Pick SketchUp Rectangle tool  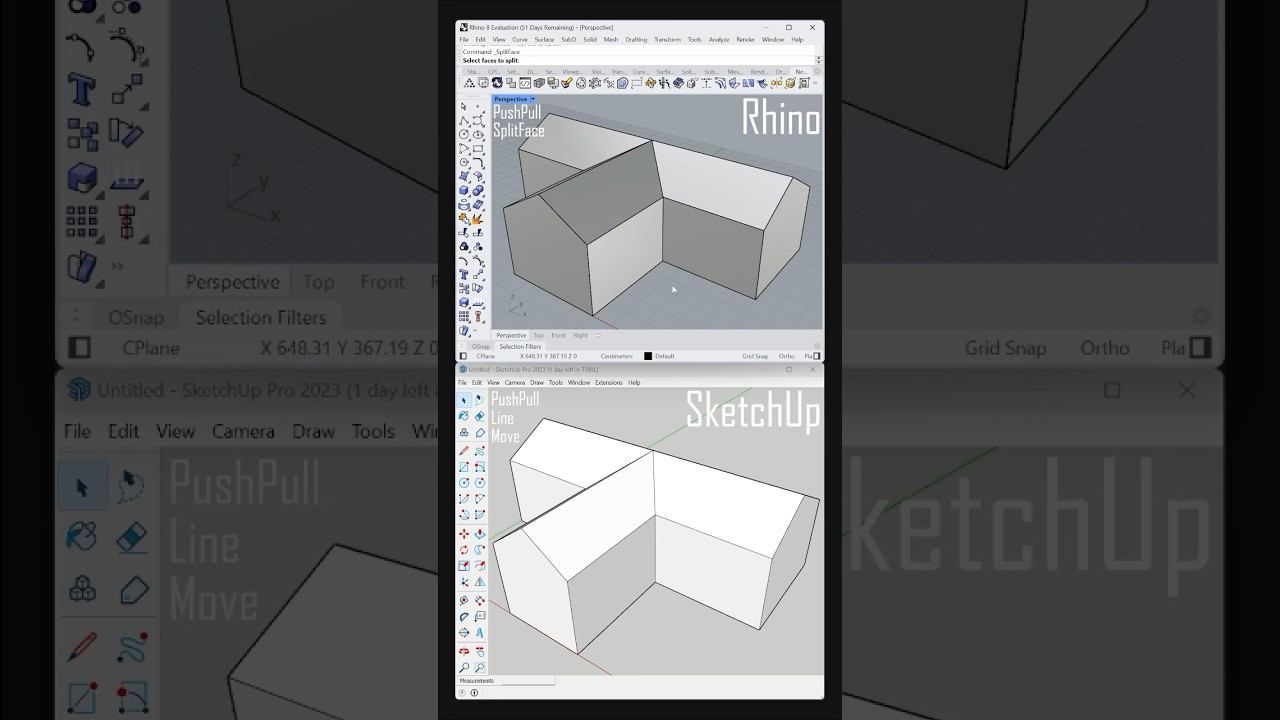click(464, 467)
